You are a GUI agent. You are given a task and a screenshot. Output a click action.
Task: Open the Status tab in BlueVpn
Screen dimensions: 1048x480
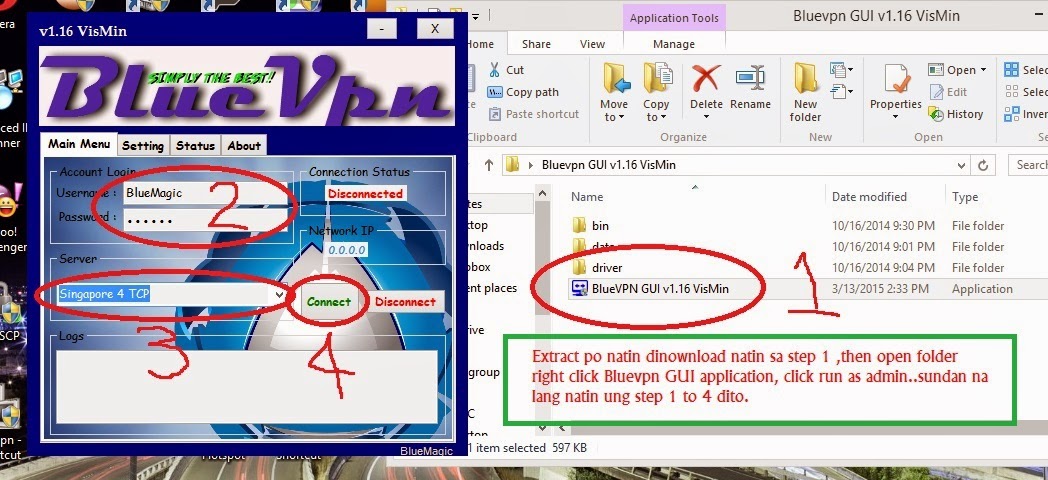click(x=195, y=145)
